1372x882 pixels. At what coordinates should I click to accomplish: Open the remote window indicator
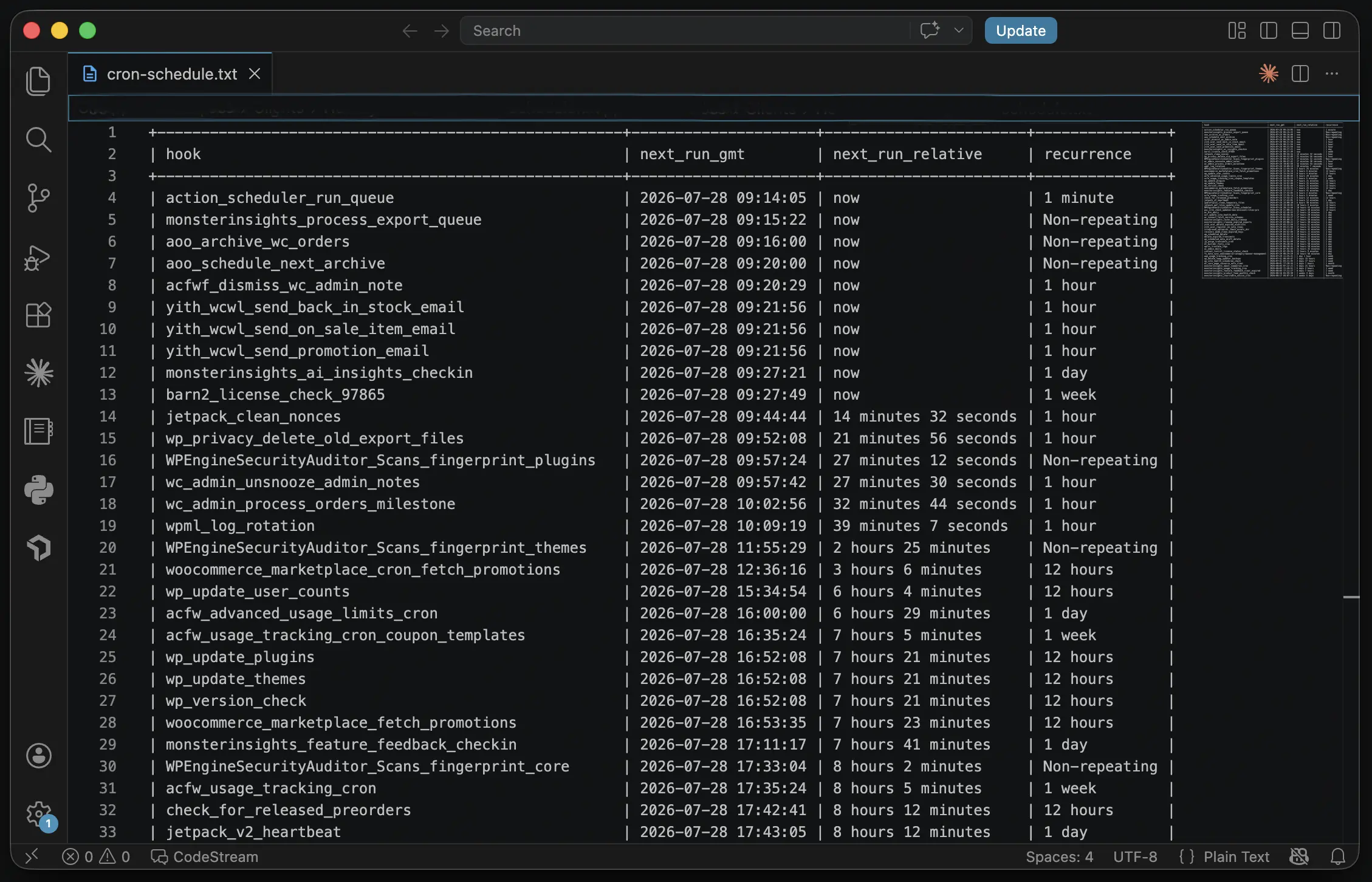click(32, 856)
